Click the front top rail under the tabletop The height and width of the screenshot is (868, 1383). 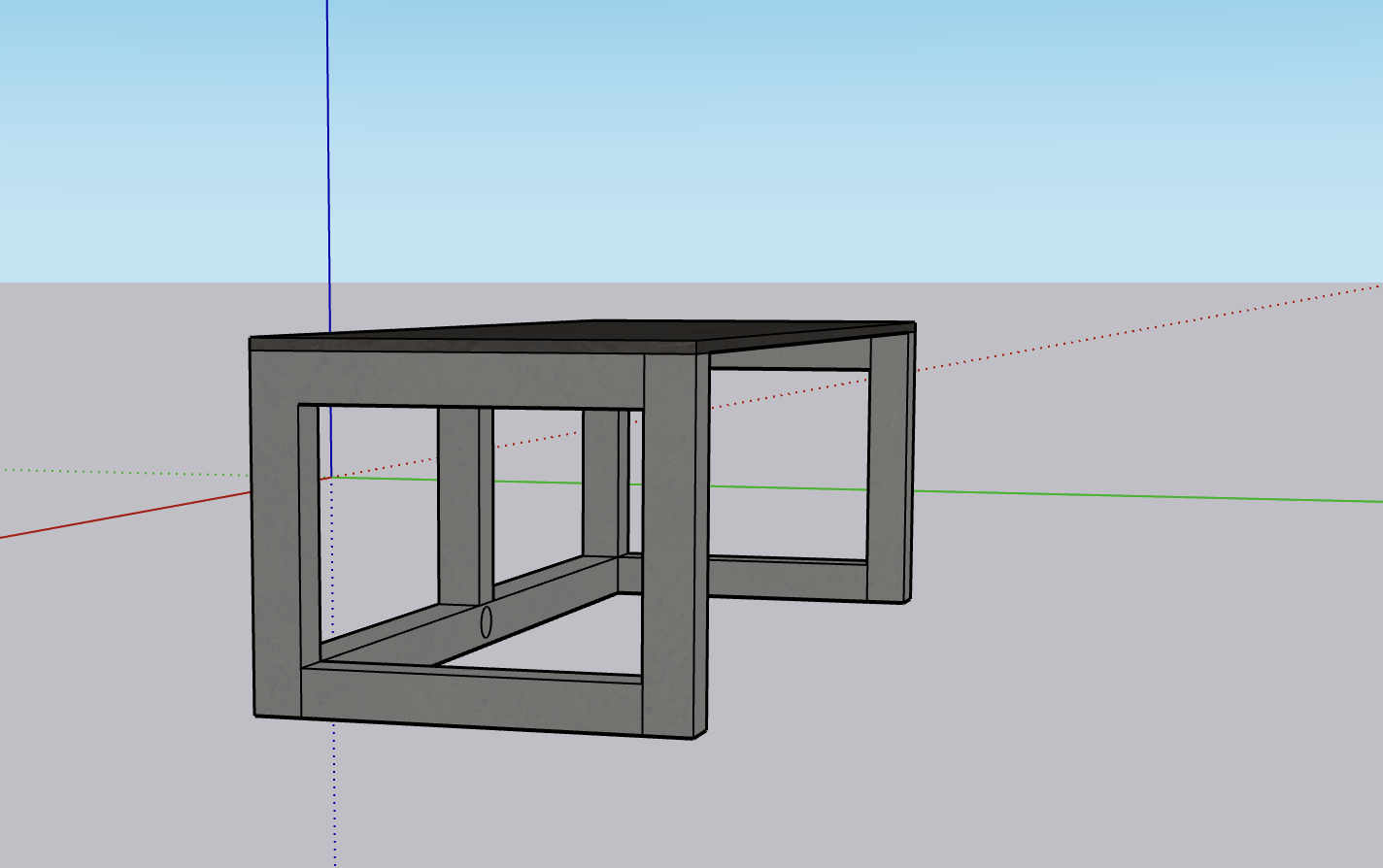471,379
